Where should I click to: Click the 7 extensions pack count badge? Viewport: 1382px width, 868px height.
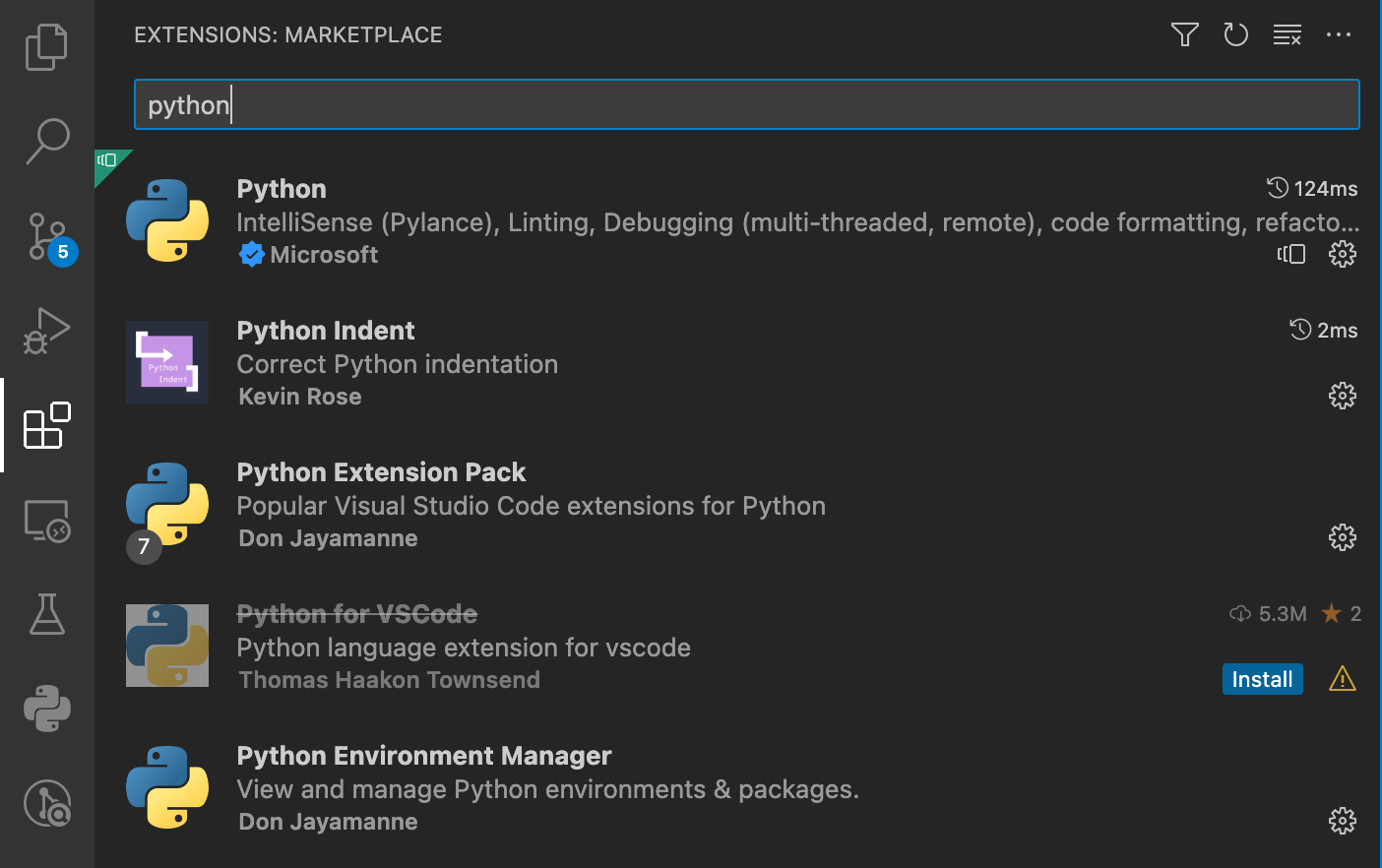click(144, 546)
